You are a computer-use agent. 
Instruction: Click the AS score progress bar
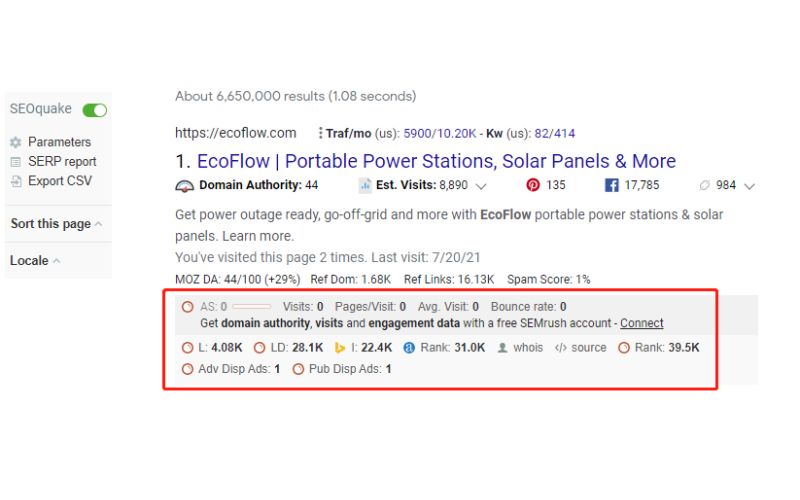pyautogui.click(x=252, y=307)
